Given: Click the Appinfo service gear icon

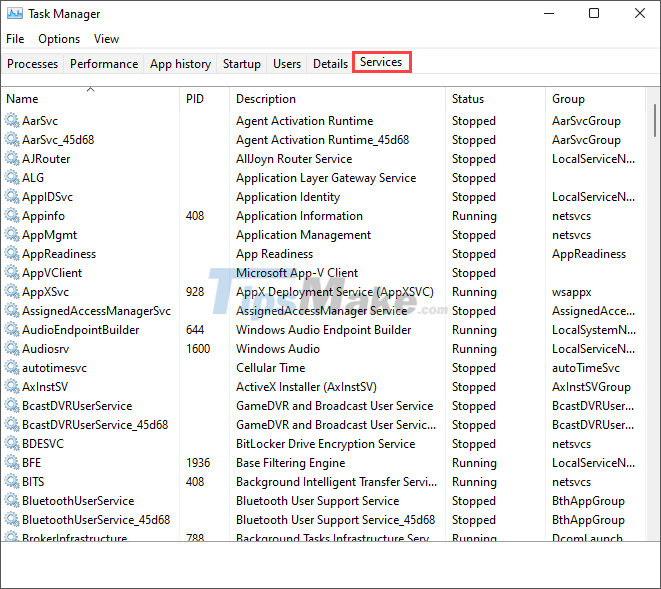Looking at the screenshot, I should [x=12, y=215].
